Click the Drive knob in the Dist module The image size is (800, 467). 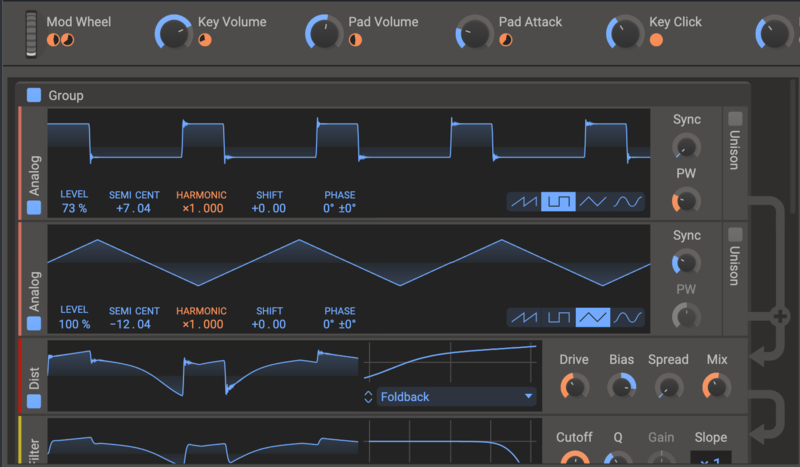(574, 386)
